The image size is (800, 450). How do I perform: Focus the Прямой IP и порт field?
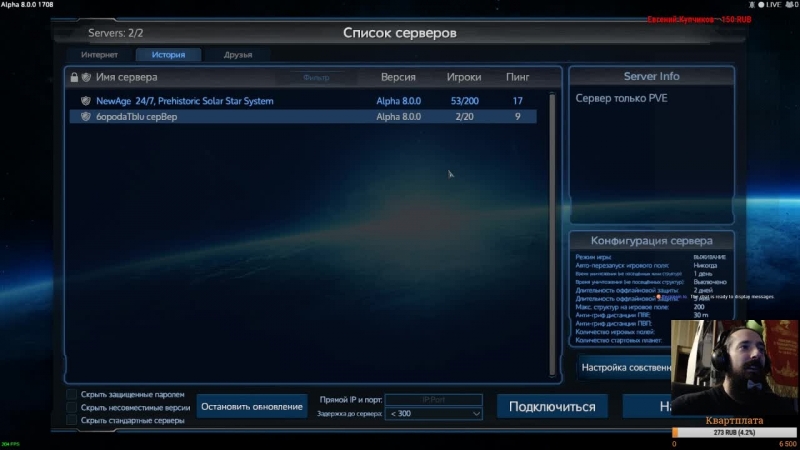[434, 399]
